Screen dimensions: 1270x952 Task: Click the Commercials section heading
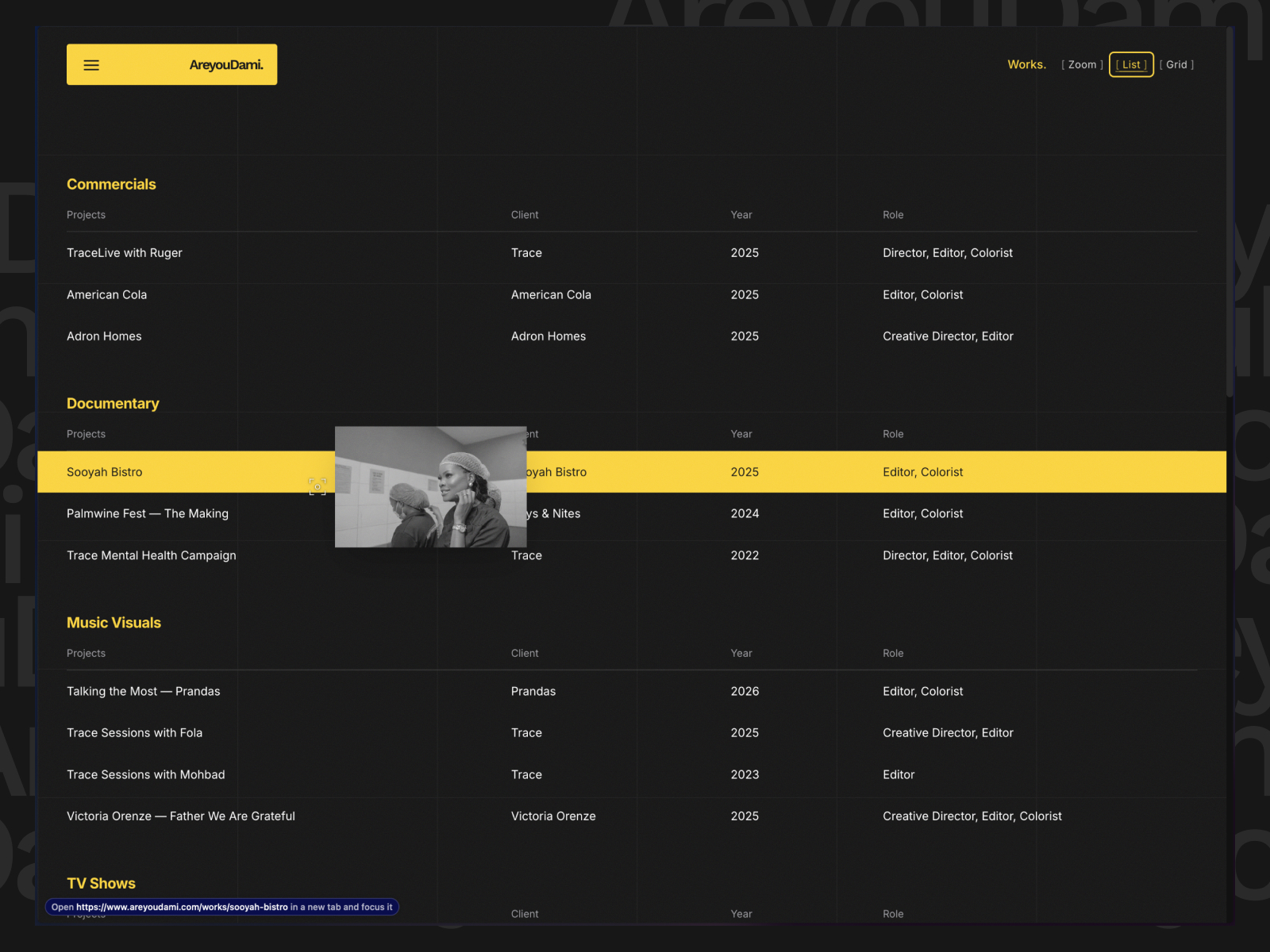111,184
